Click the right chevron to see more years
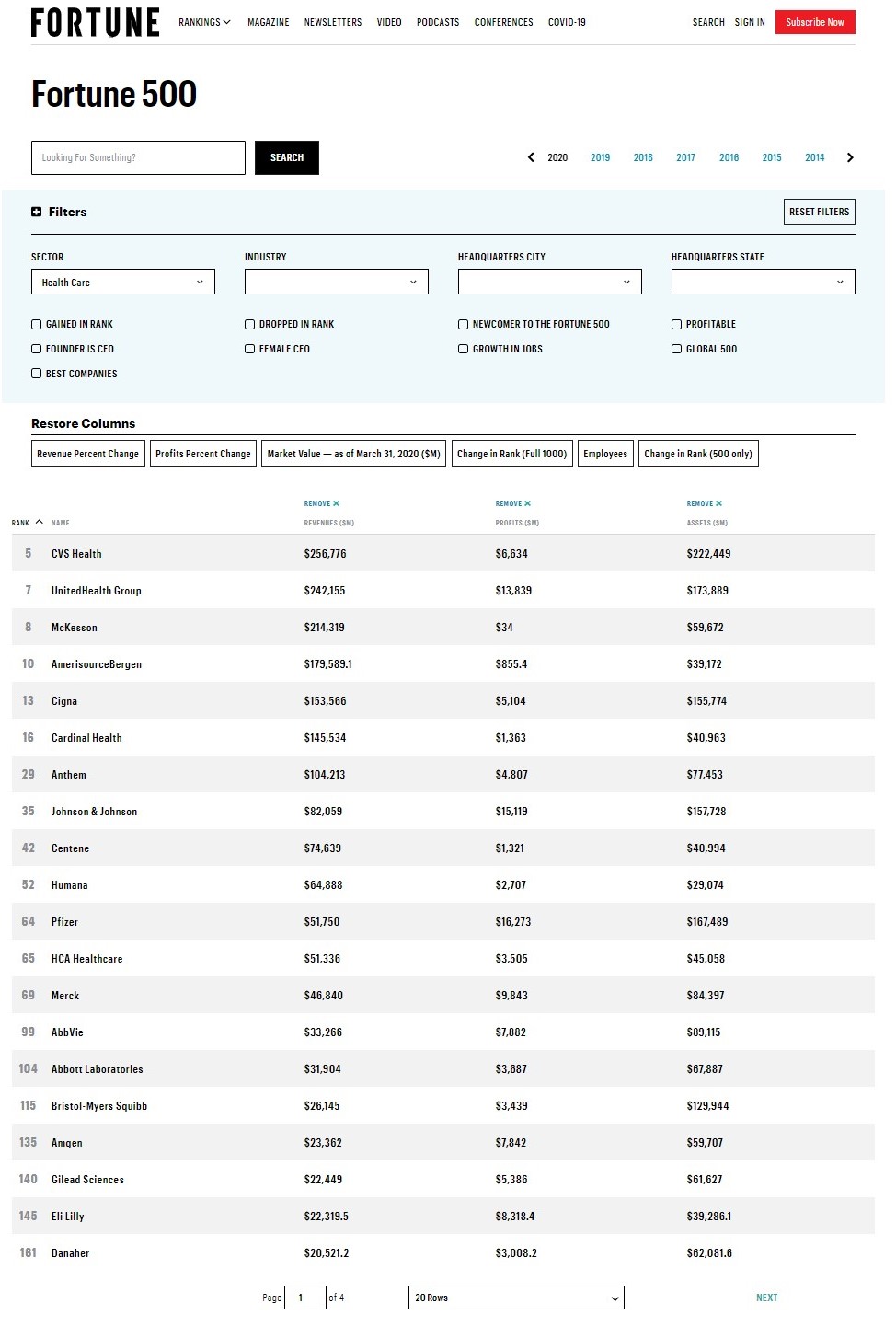Screen dimensions: 896x1338 [x=849, y=157]
